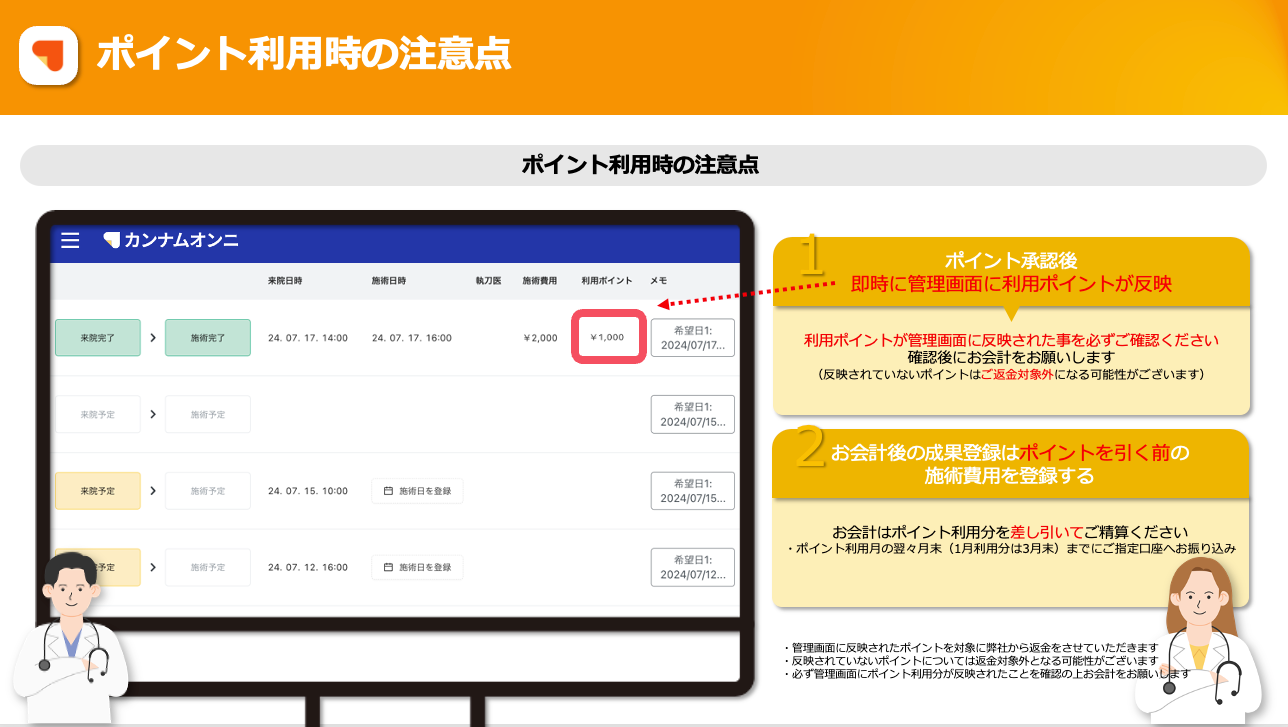The image size is (1288, 727).
Task: Click green 来院完了 status button
Action: 98,338
